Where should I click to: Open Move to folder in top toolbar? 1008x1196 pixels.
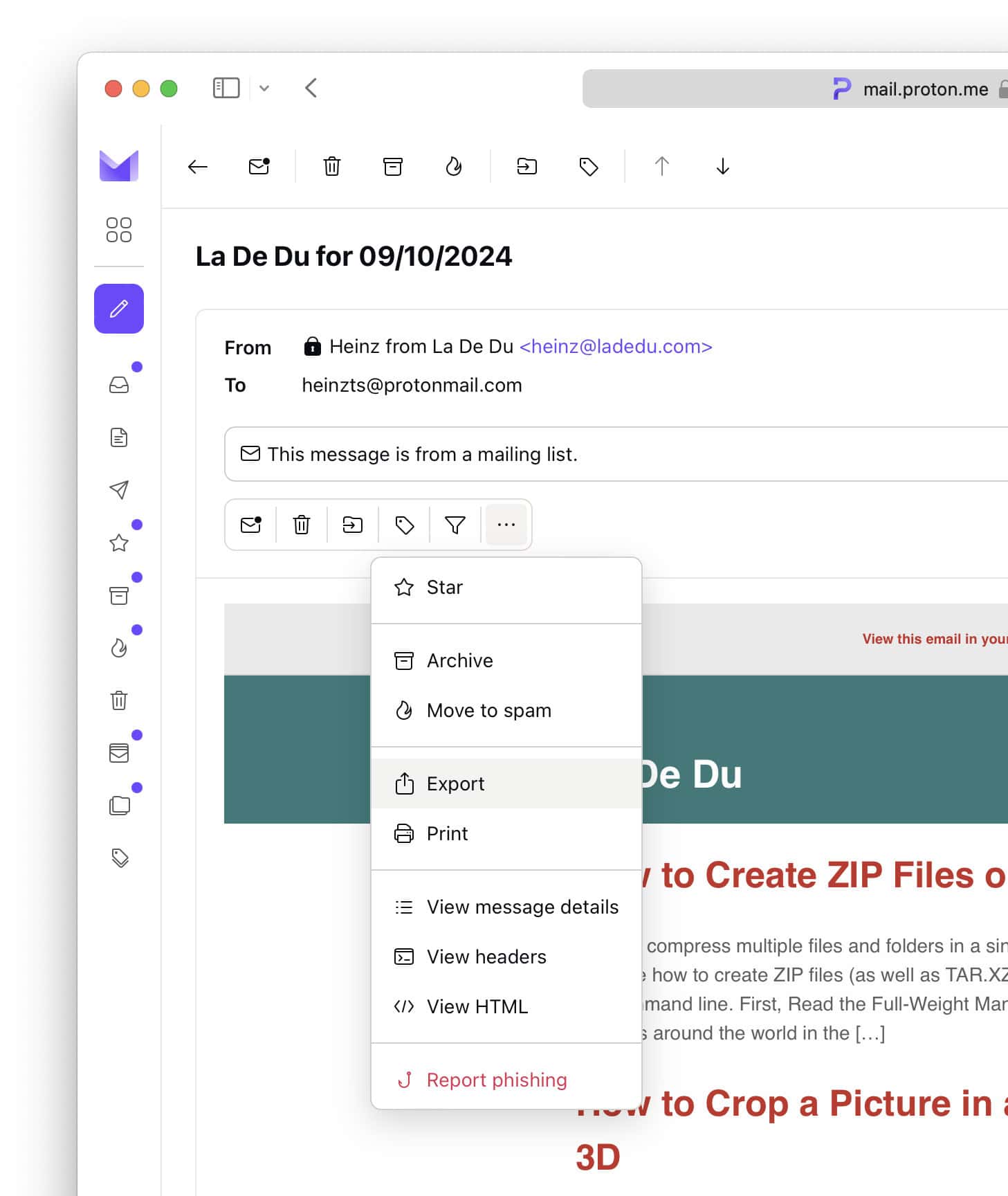pyautogui.click(x=527, y=167)
